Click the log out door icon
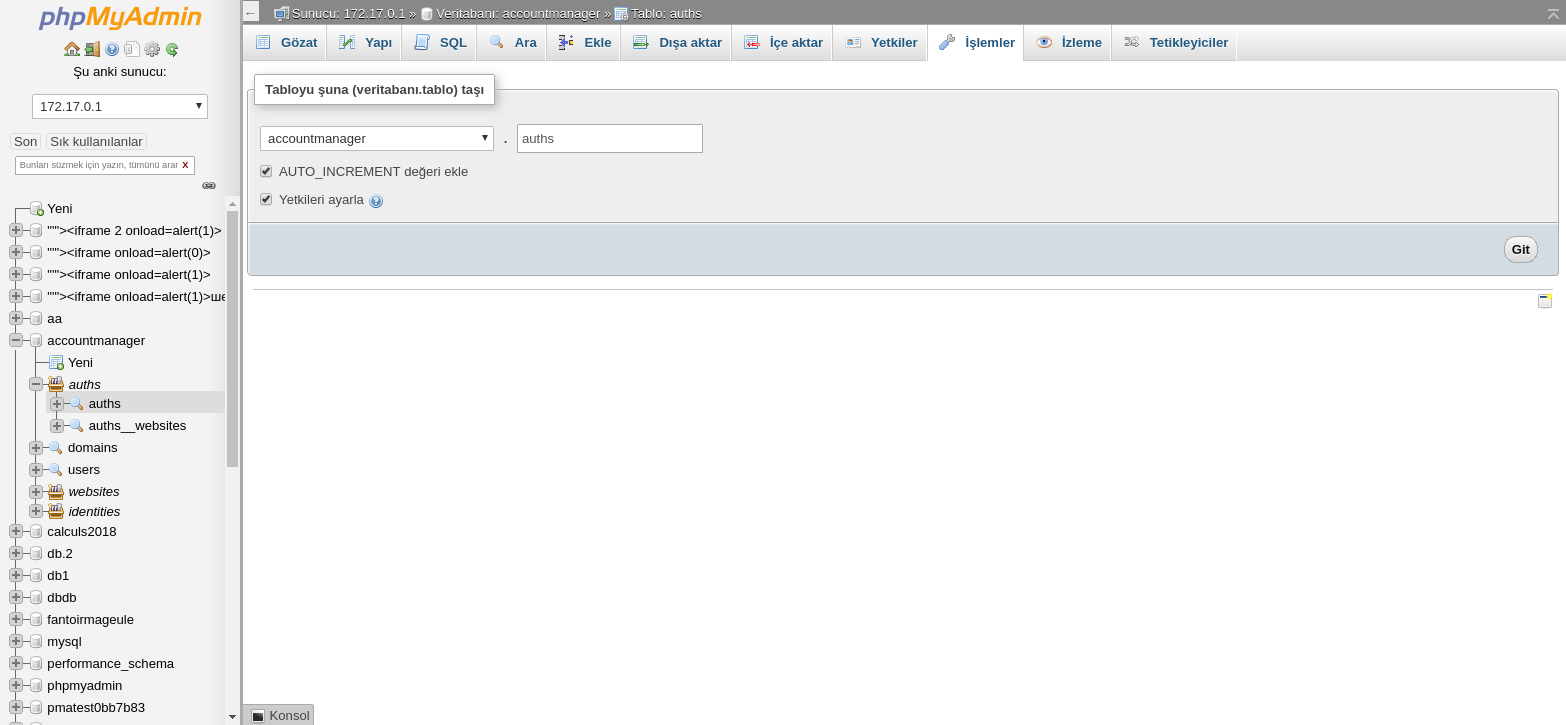1566x725 pixels. tap(92, 48)
